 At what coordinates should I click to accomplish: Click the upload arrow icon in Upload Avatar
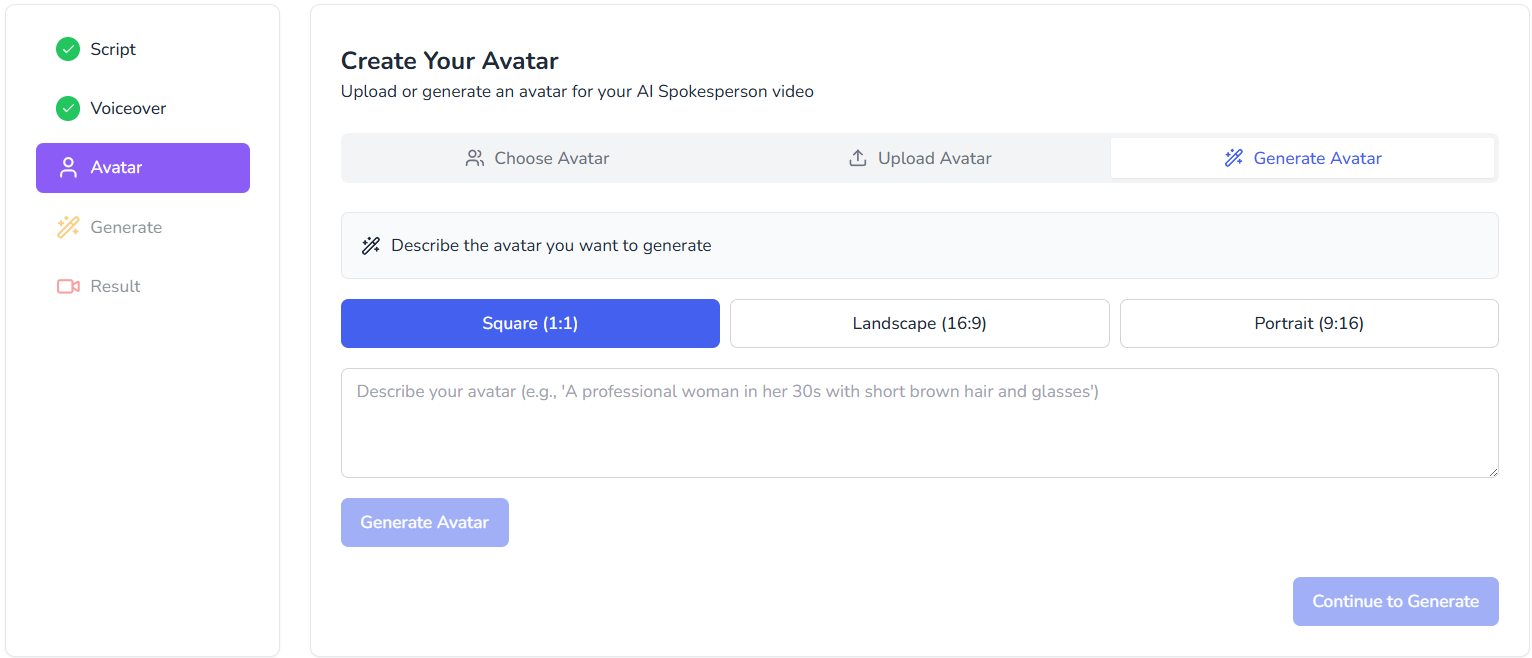tap(858, 158)
